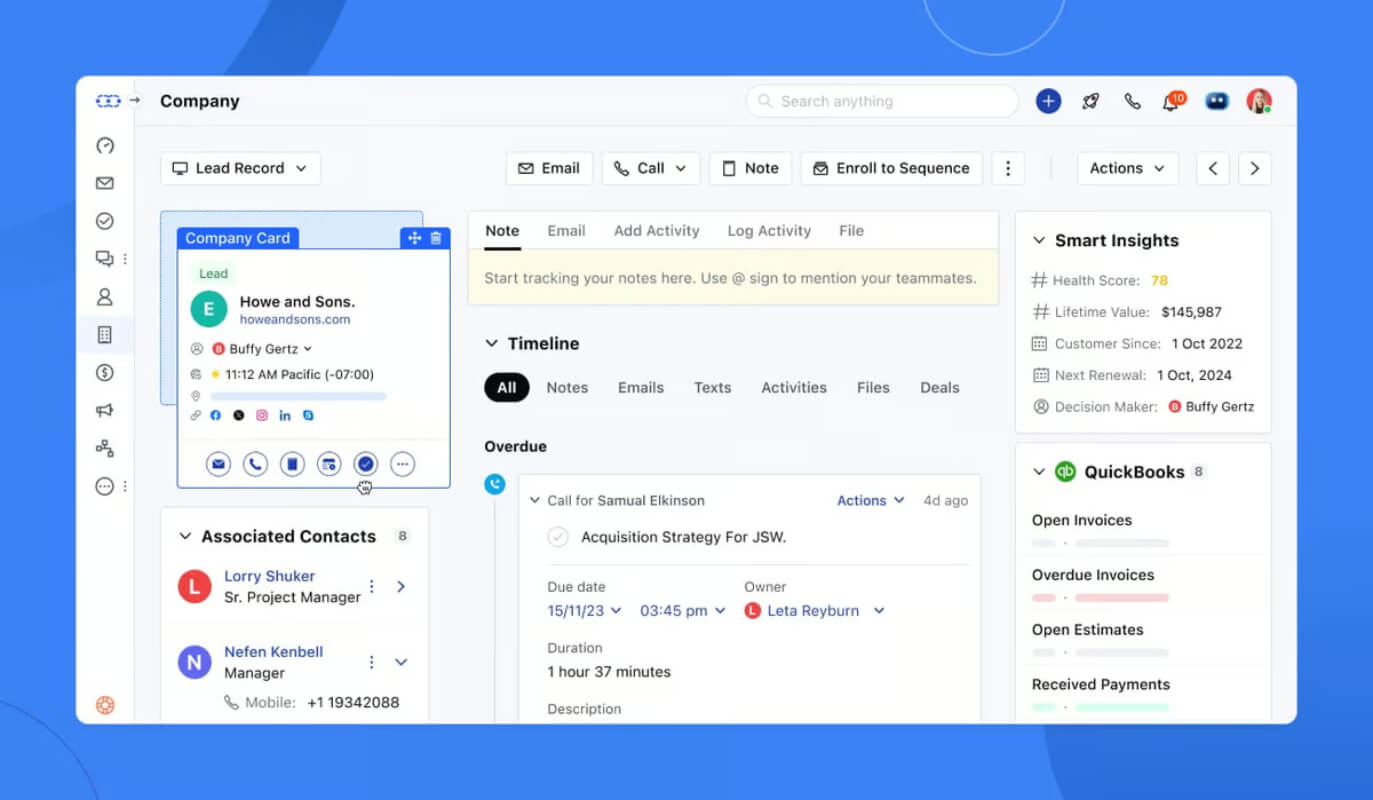Open the 15/11/23 due date dropdown

point(584,610)
